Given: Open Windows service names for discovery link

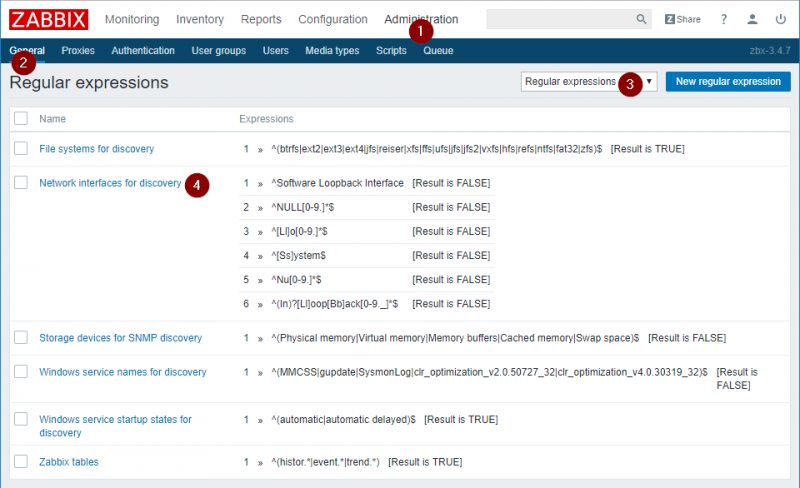Looking at the screenshot, I should coord(122,372).
